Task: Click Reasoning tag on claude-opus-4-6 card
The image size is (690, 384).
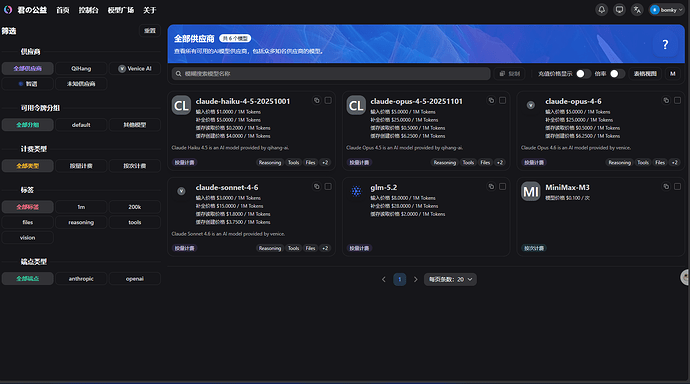Action: [x=619, y=162]
